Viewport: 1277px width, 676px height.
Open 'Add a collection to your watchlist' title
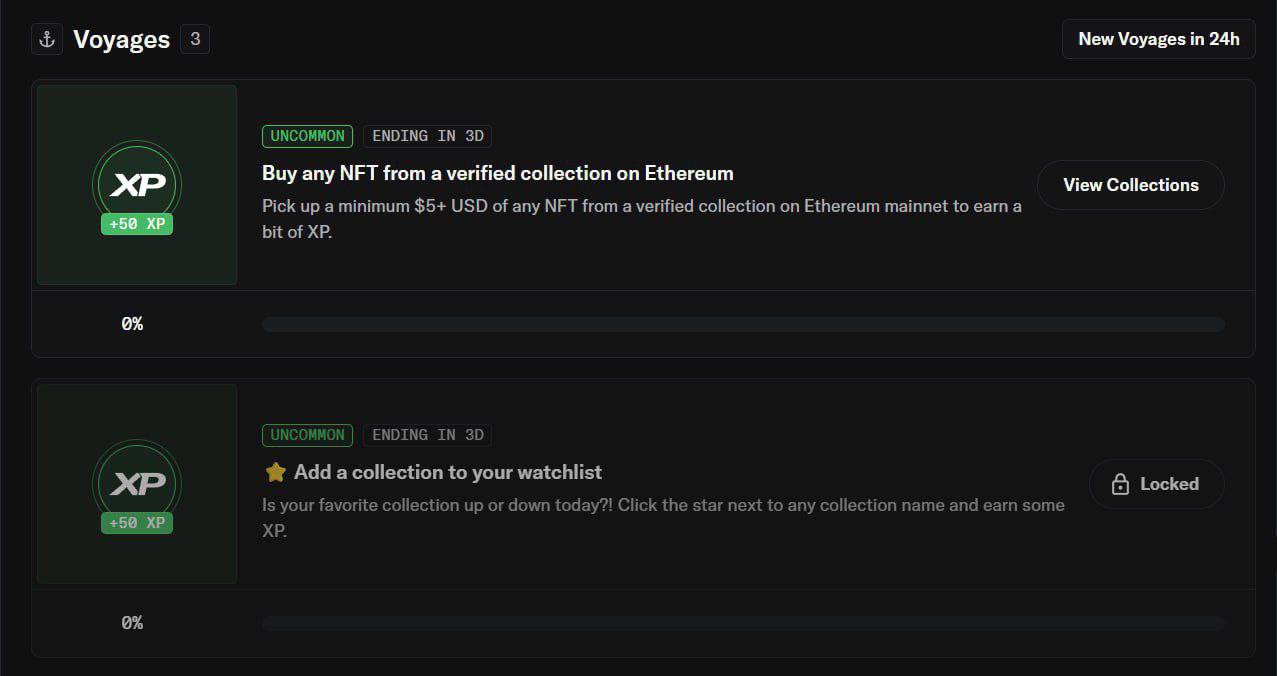[448, 472]
